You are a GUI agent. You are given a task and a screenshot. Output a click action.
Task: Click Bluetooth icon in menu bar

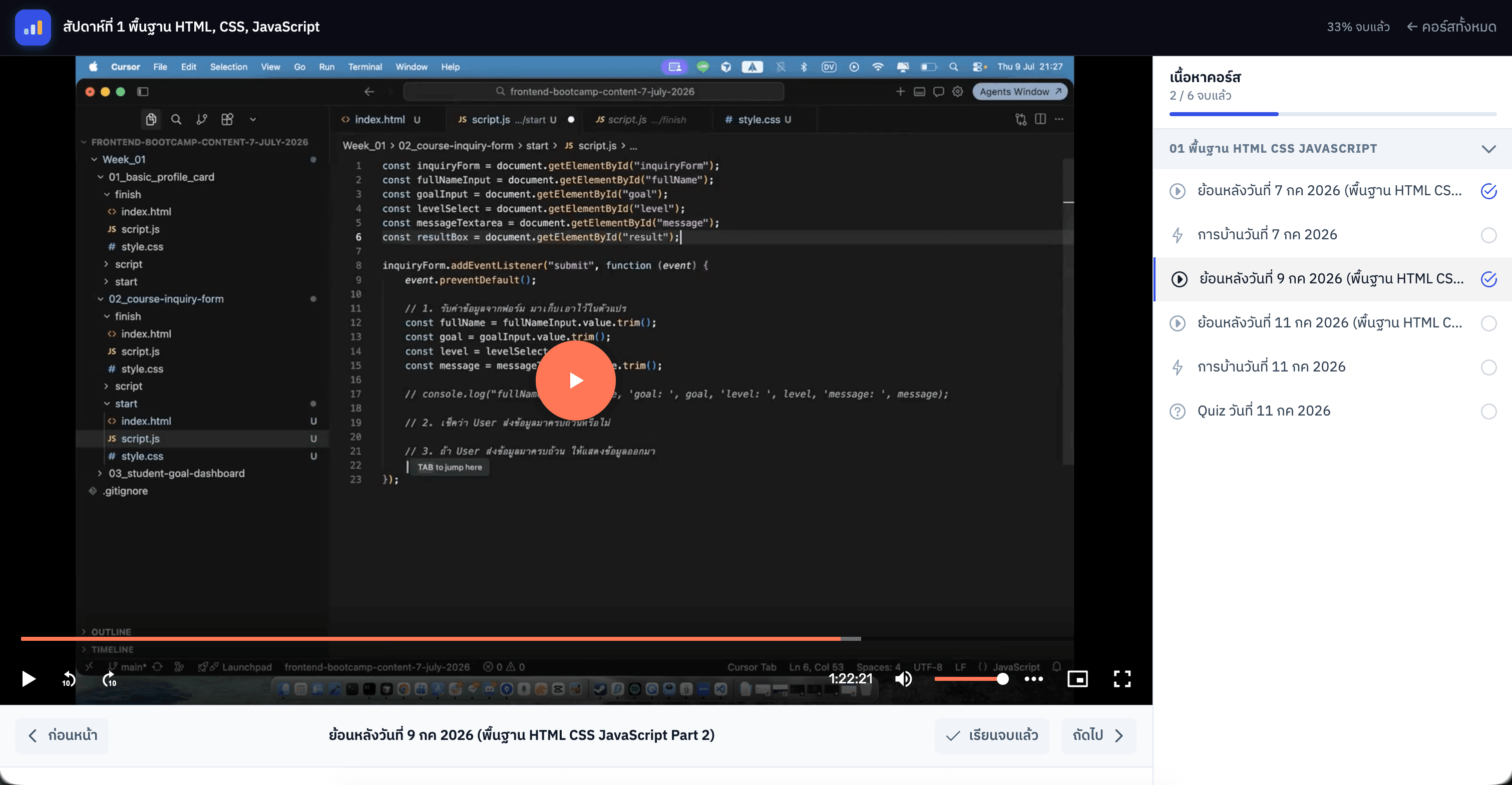804,67
